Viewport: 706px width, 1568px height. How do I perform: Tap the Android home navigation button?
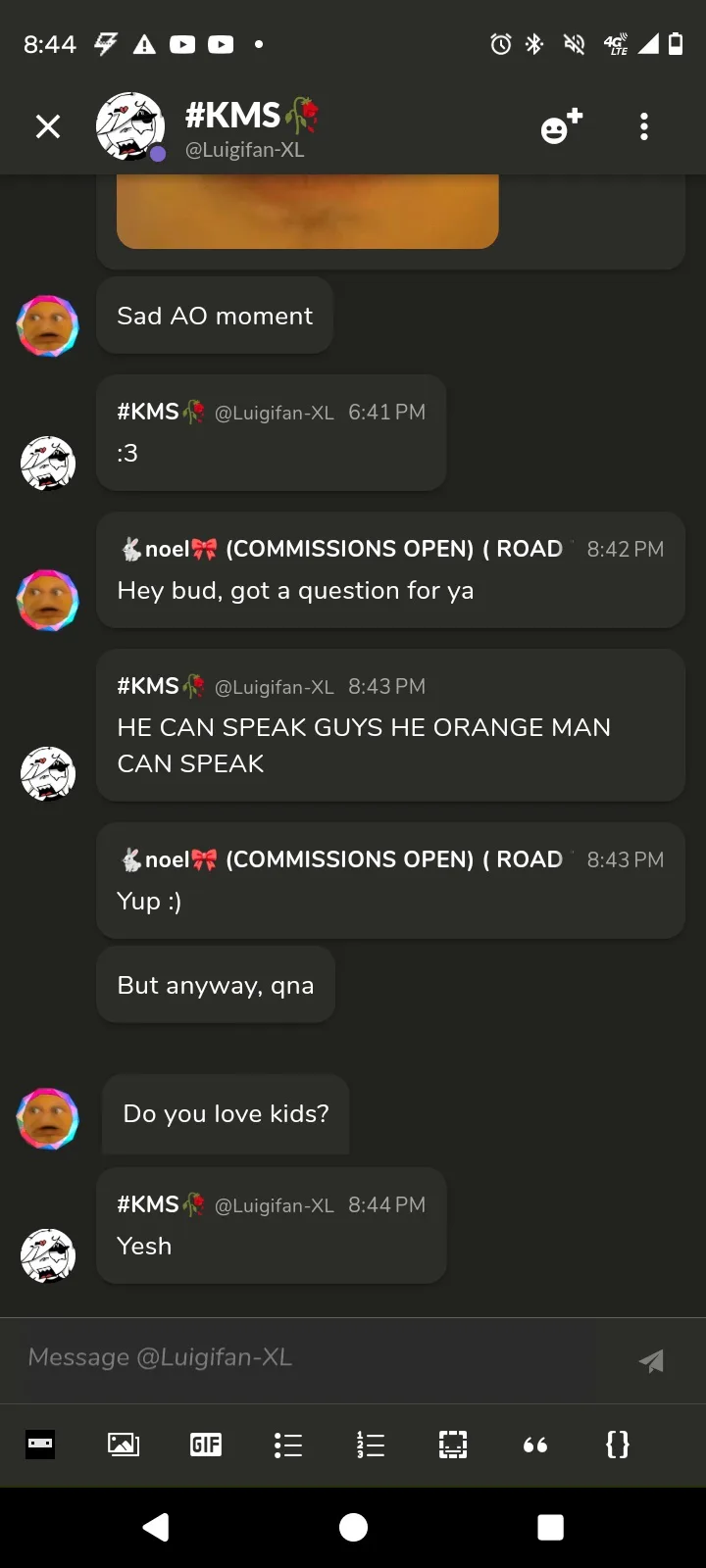(353, 1527)
